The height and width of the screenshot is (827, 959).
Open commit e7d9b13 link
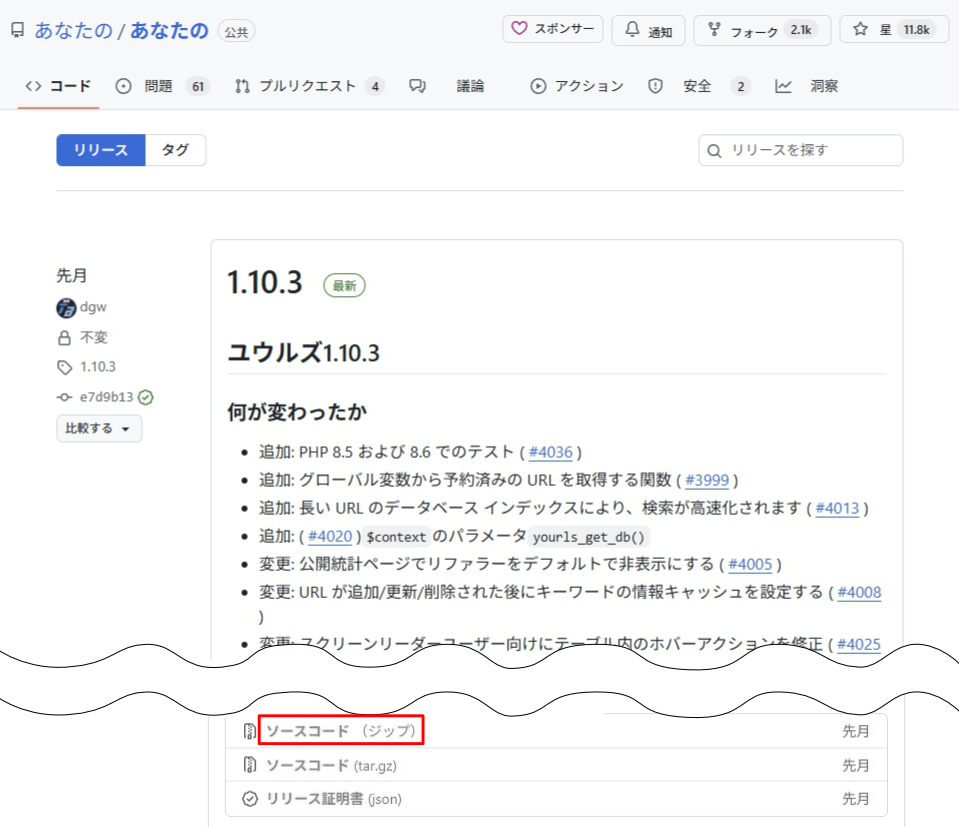[107, 397]
